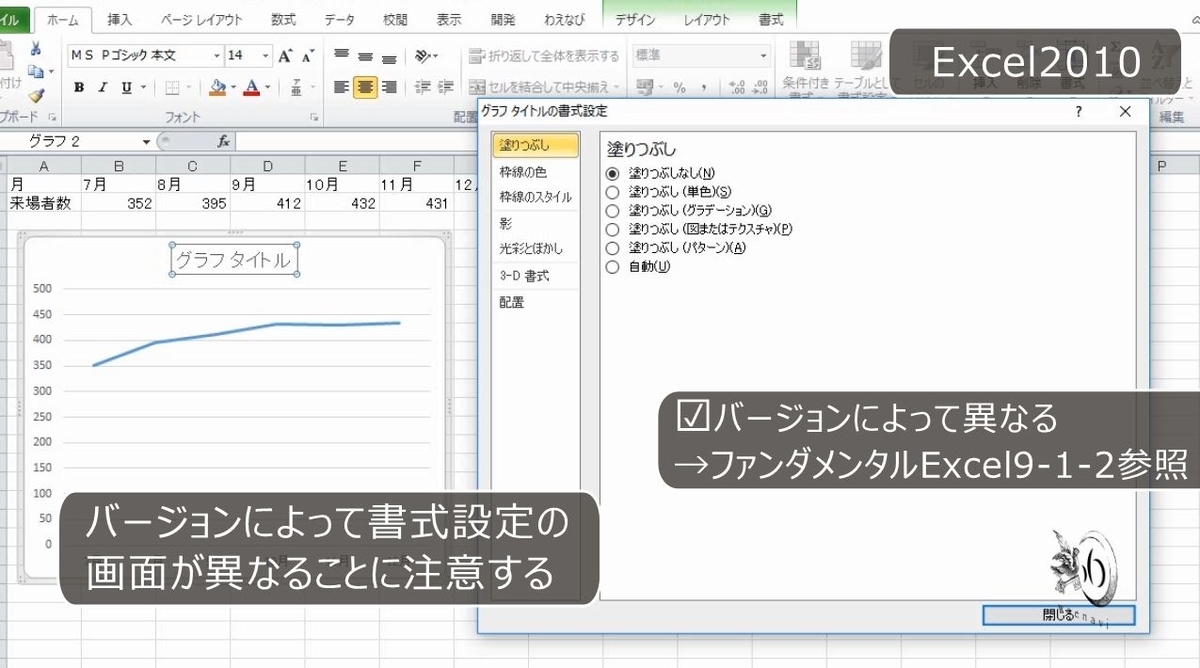
Task: Select 自動(U) radio button
Action: pyautogui.click(x=613, y=266)
